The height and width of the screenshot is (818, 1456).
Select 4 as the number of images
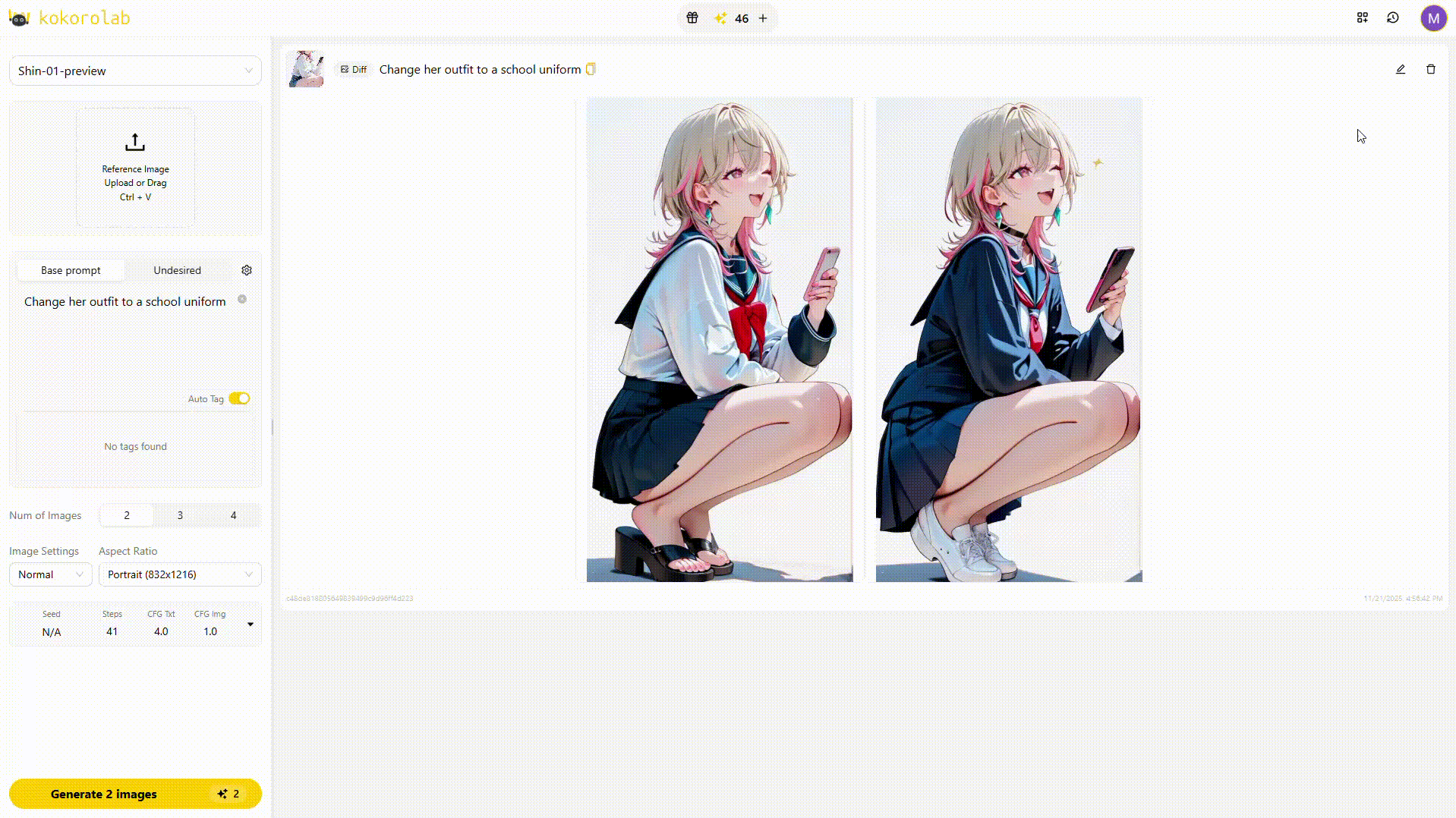click(233, 515)
